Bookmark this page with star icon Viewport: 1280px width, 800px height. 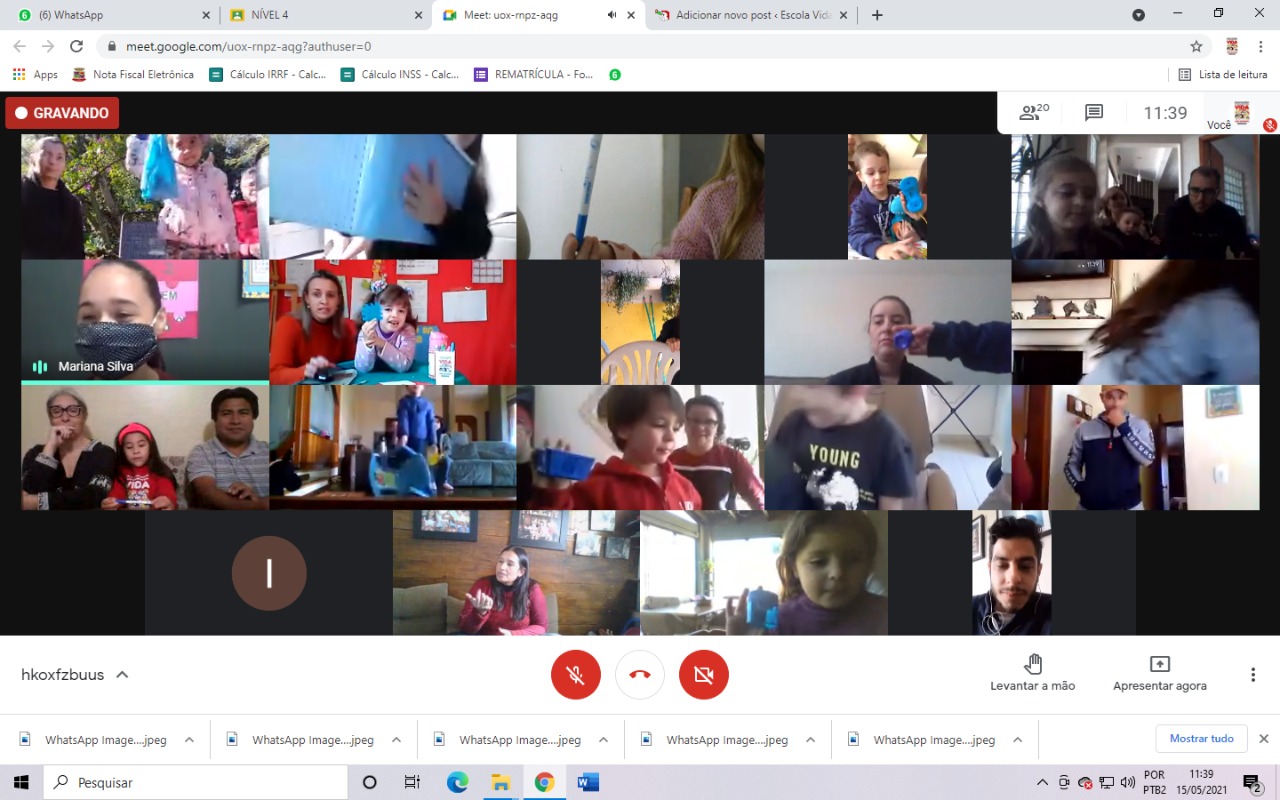[1196, 46]
